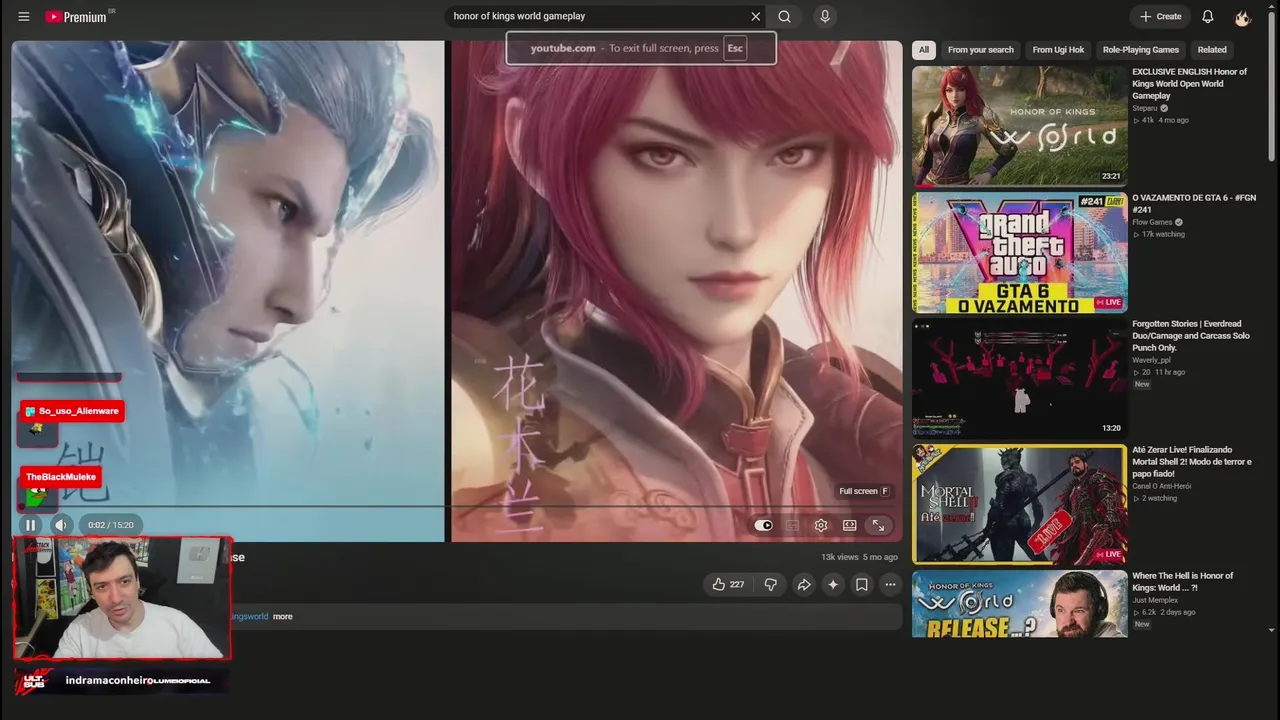Select the 'From Ugi Hok' chip
Screen dimensions: 1280x720
[x=1058, y=50]
